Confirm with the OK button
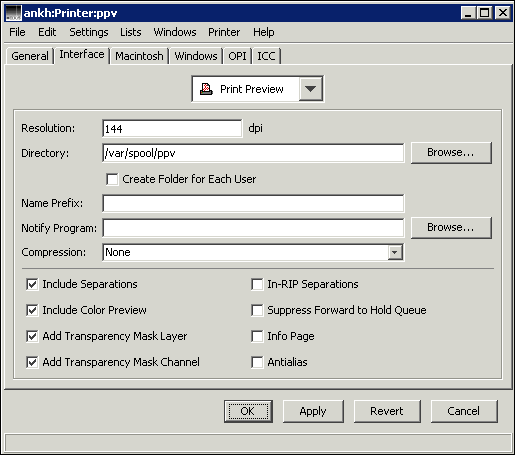The height and width of the screenshot is (455, 515). click(248, 411)
